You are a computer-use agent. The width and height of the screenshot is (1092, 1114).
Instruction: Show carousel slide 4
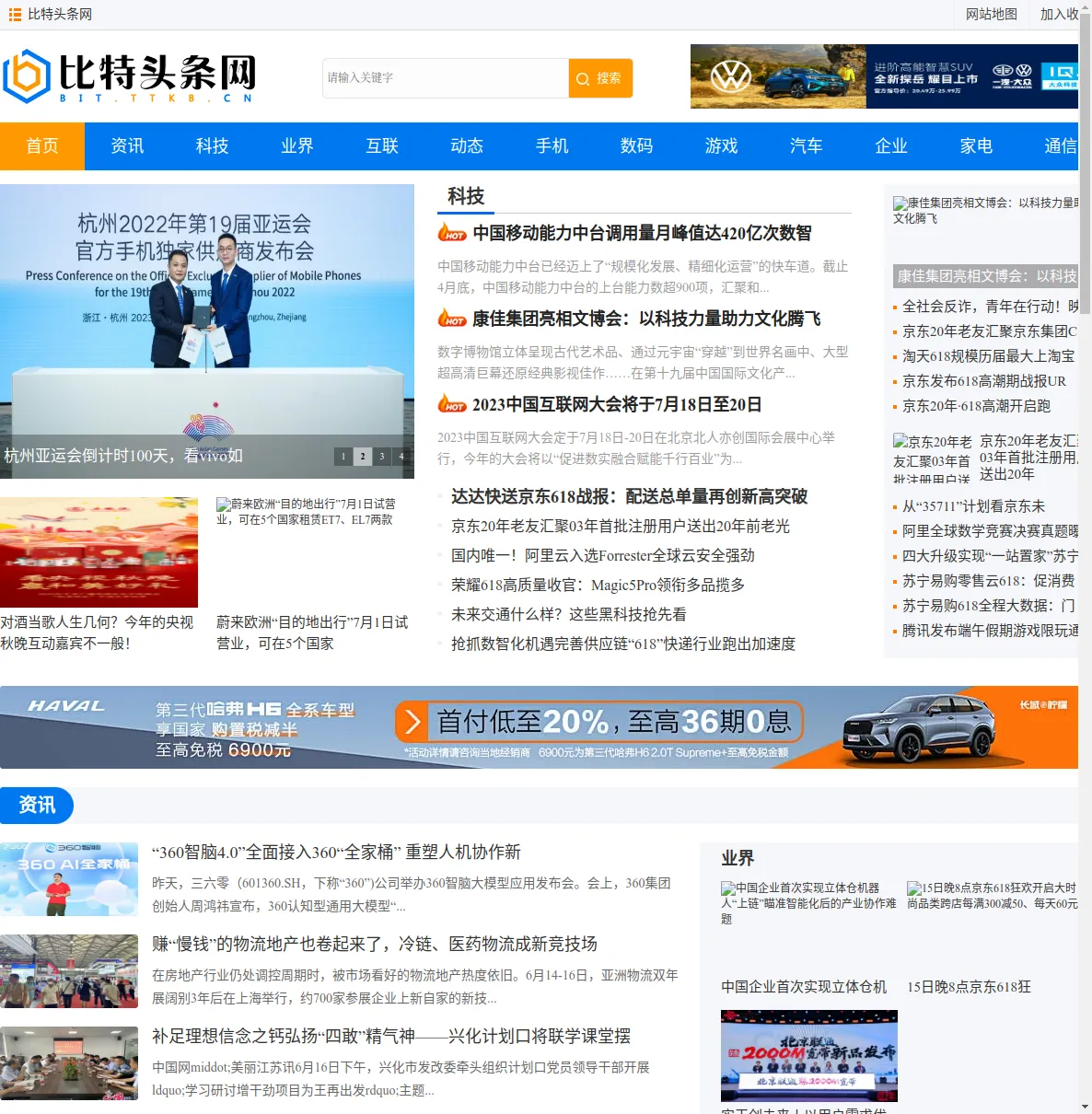[401, 456]
